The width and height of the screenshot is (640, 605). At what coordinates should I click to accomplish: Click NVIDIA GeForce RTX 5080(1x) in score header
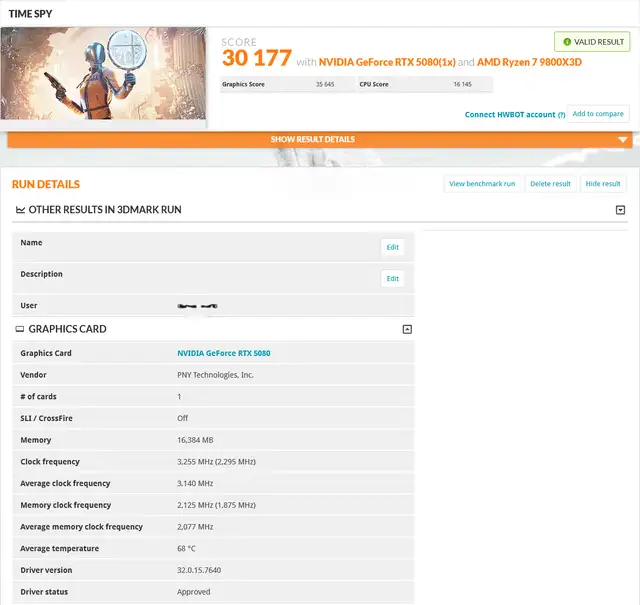point(387,62)
